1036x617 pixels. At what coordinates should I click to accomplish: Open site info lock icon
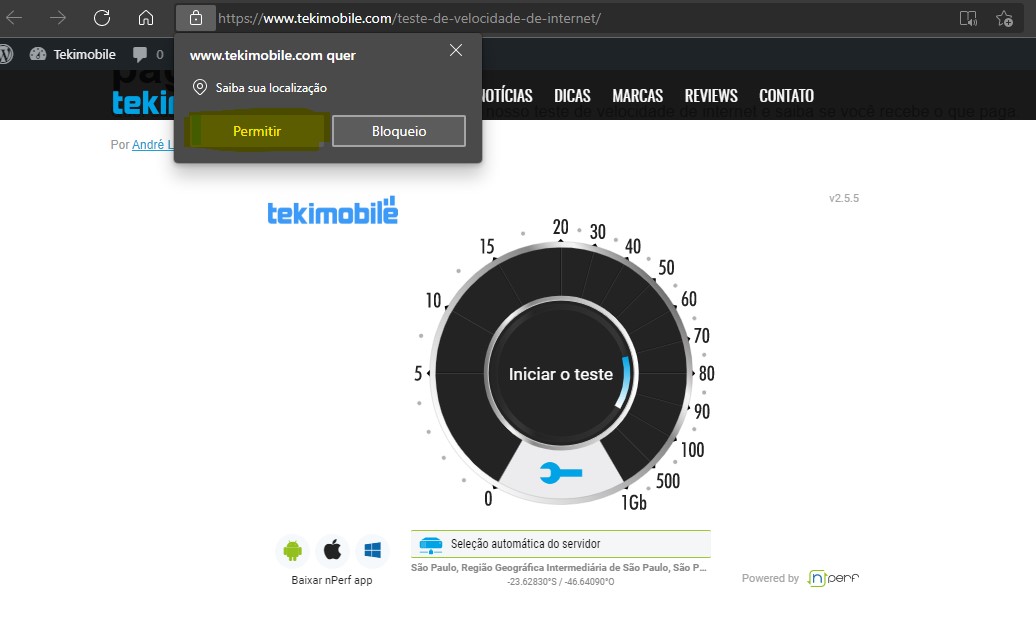click(196, 18)
